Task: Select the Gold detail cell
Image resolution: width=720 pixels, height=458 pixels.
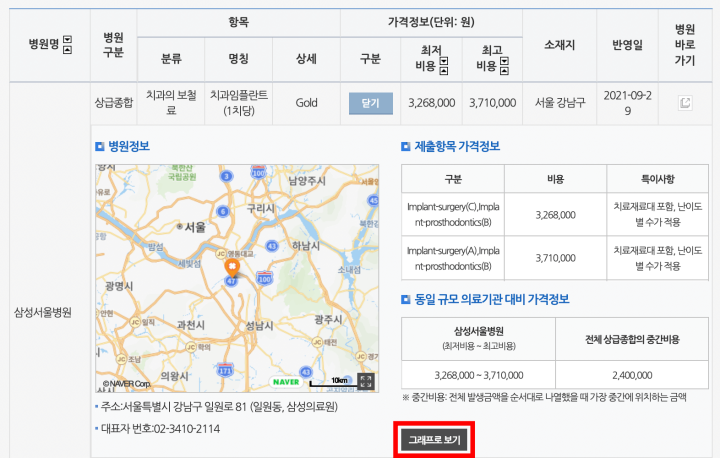Action: 306,103
